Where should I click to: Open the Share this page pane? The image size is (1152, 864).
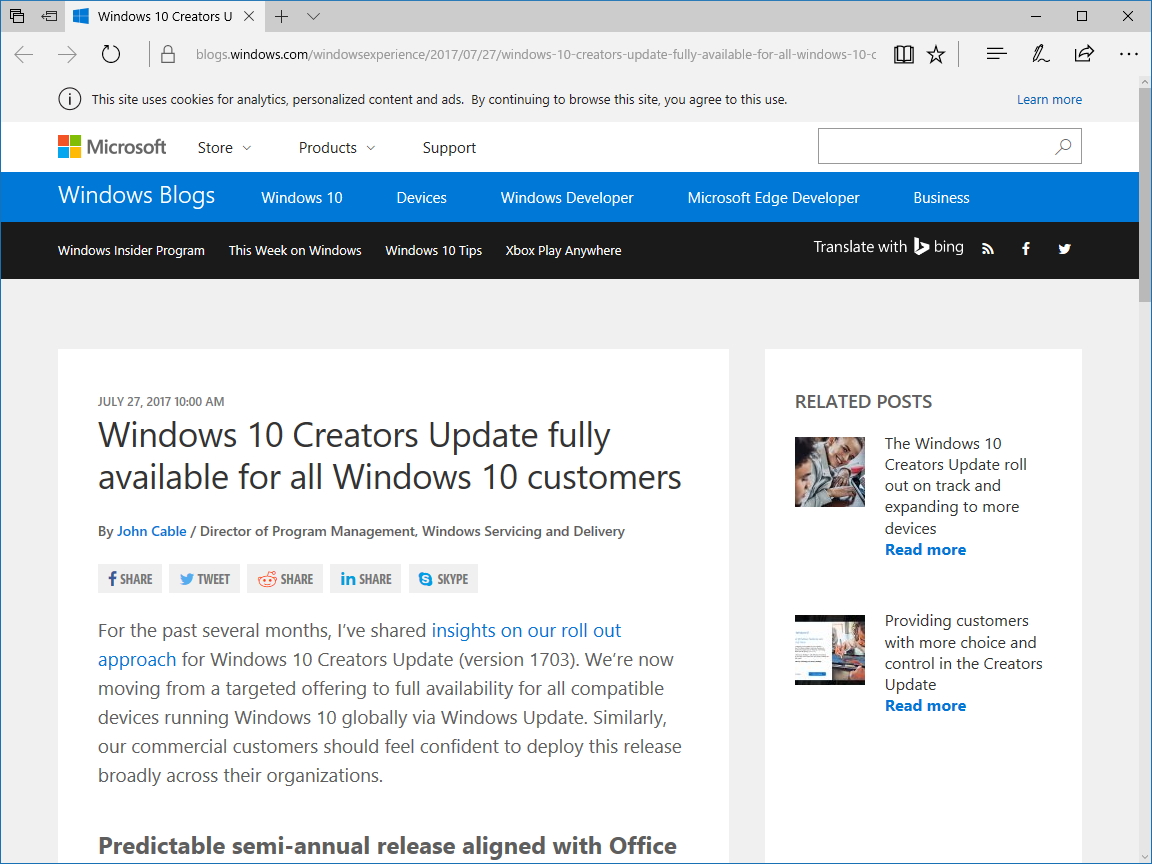1084,54
